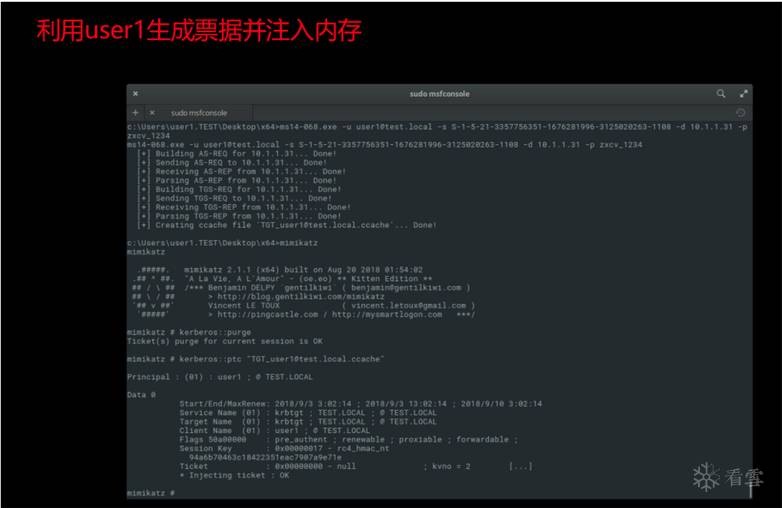This screenshot has width=782, height=508.
Task: Click the kerberos::purge command line
Action: click(x=189, y=332)
